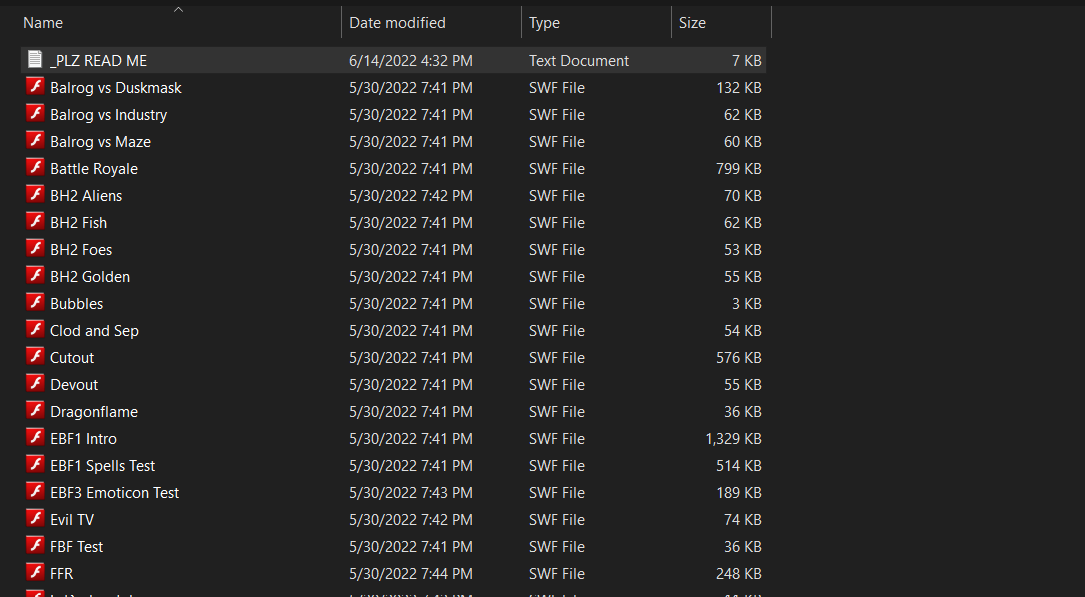Click the text document icon of _PLZ READ ME
1085x597 pixels.
[x=36, y=60]
